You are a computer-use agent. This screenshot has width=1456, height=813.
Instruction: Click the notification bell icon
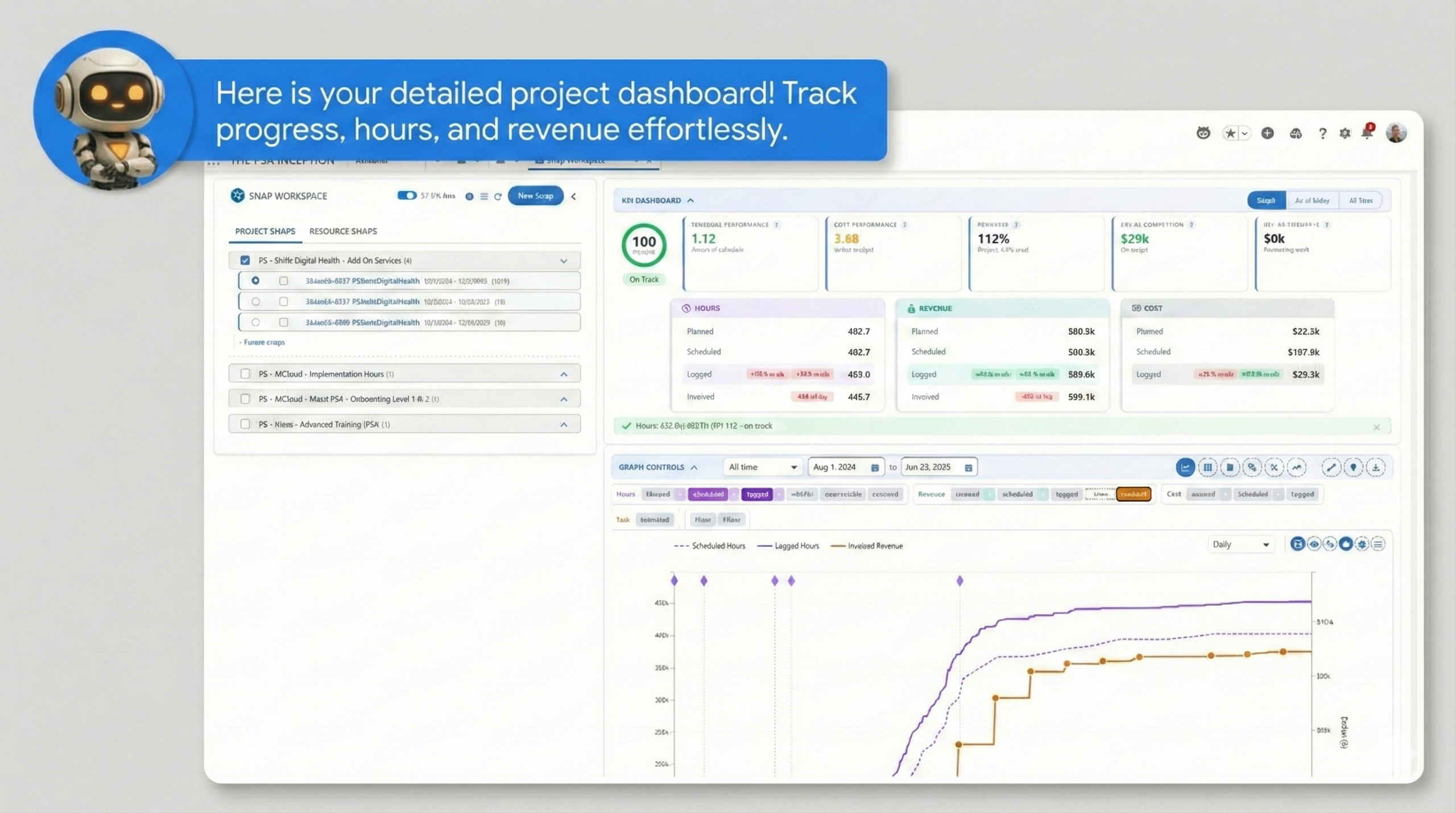(x=1367, y=133)
